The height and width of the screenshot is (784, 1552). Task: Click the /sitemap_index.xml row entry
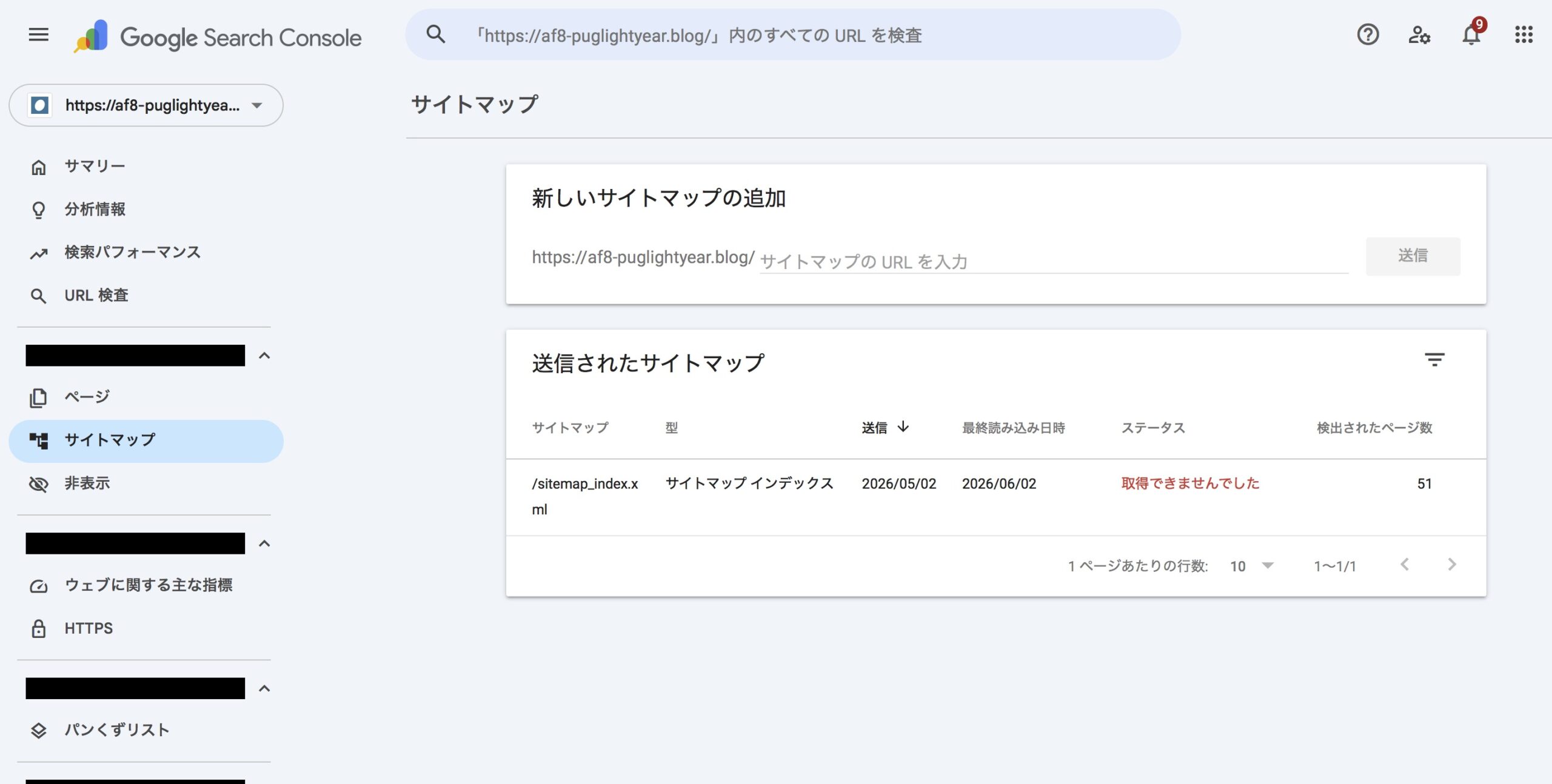[x=585, y=496]
